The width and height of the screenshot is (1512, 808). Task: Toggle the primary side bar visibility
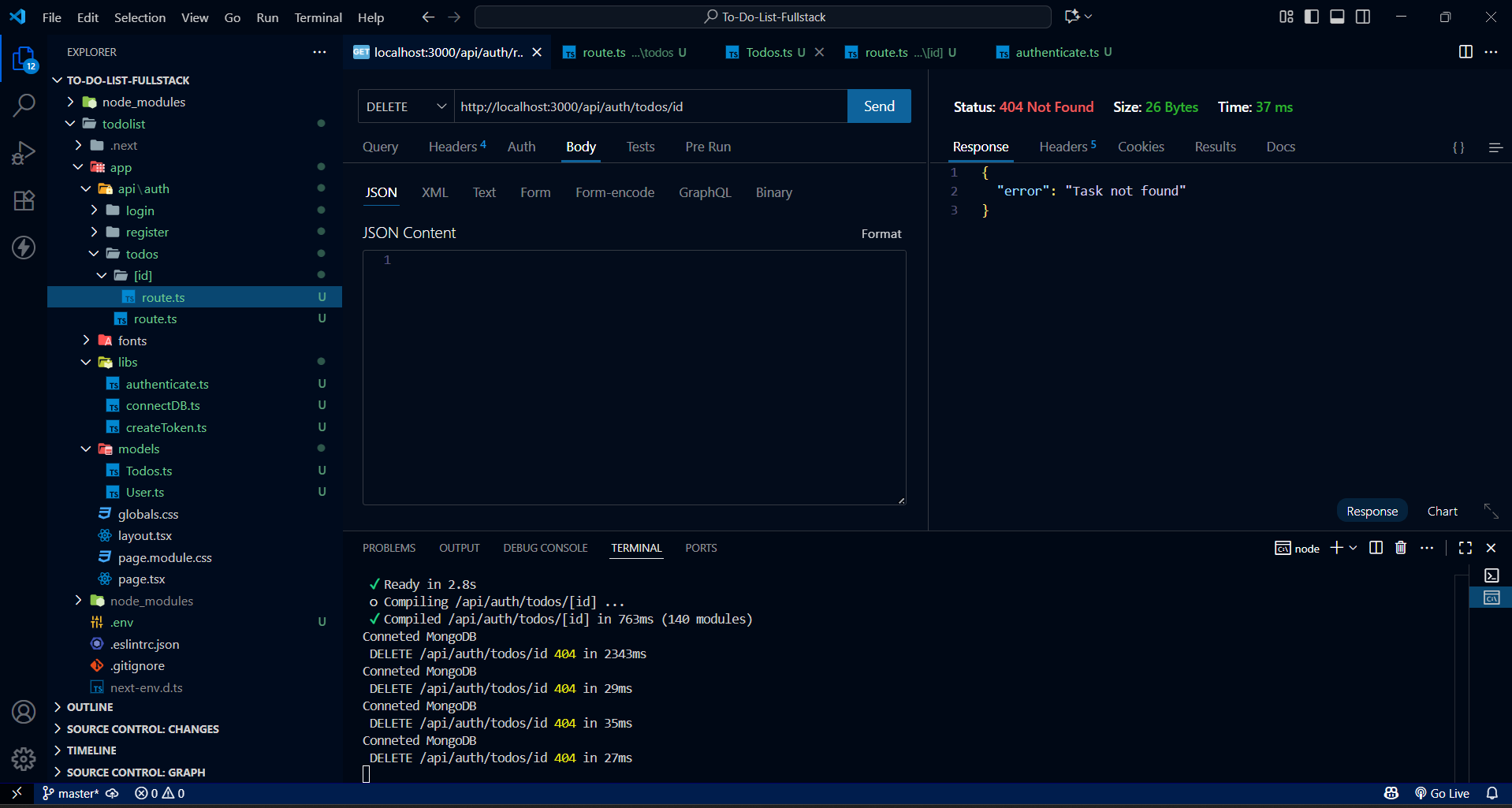pos(1312,17)
